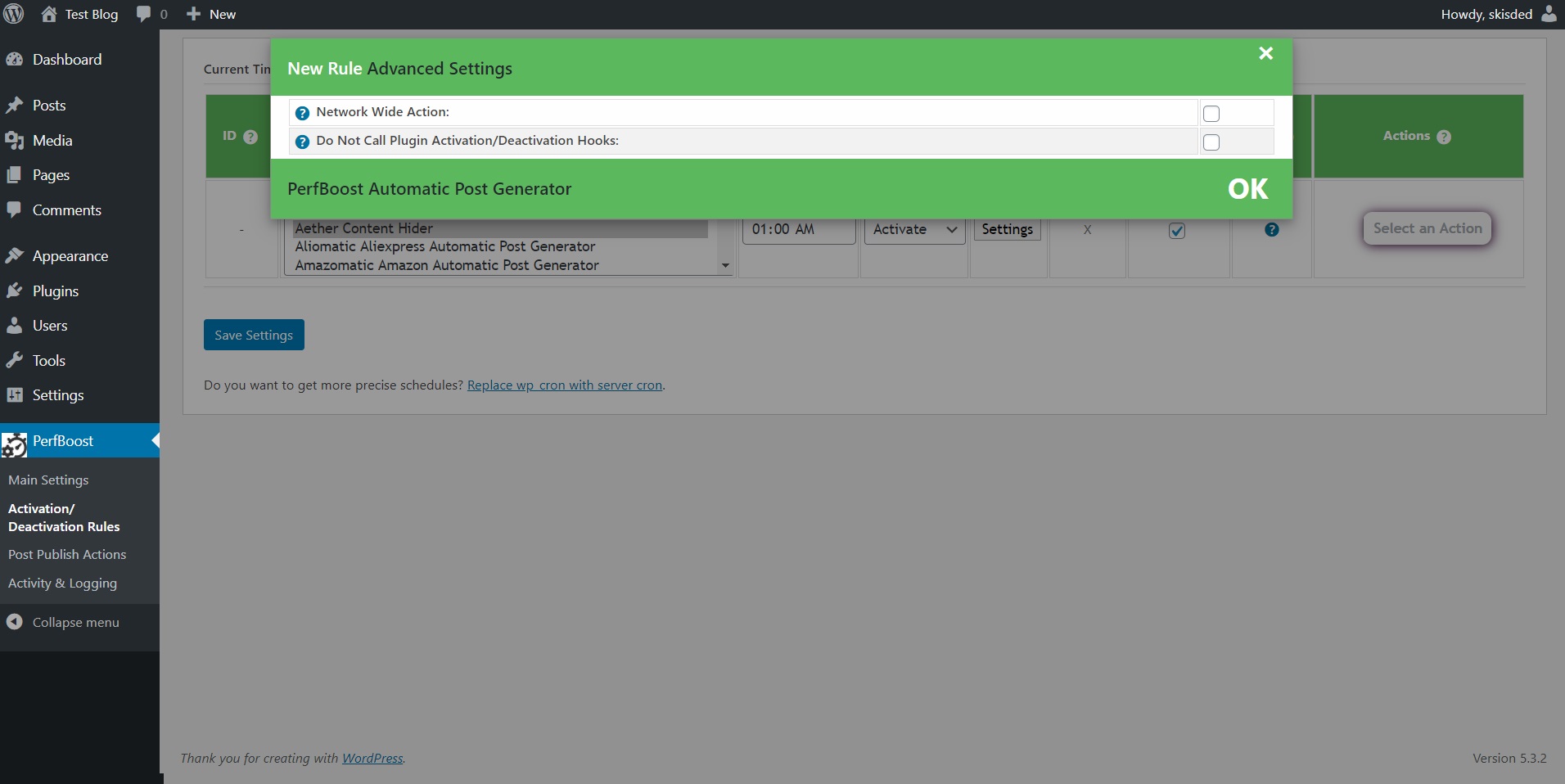Image resolution: width=1565 pixels, height=784 pixels.
Task: Close the Advanced Settings dialog with X
Action: 1266,53
